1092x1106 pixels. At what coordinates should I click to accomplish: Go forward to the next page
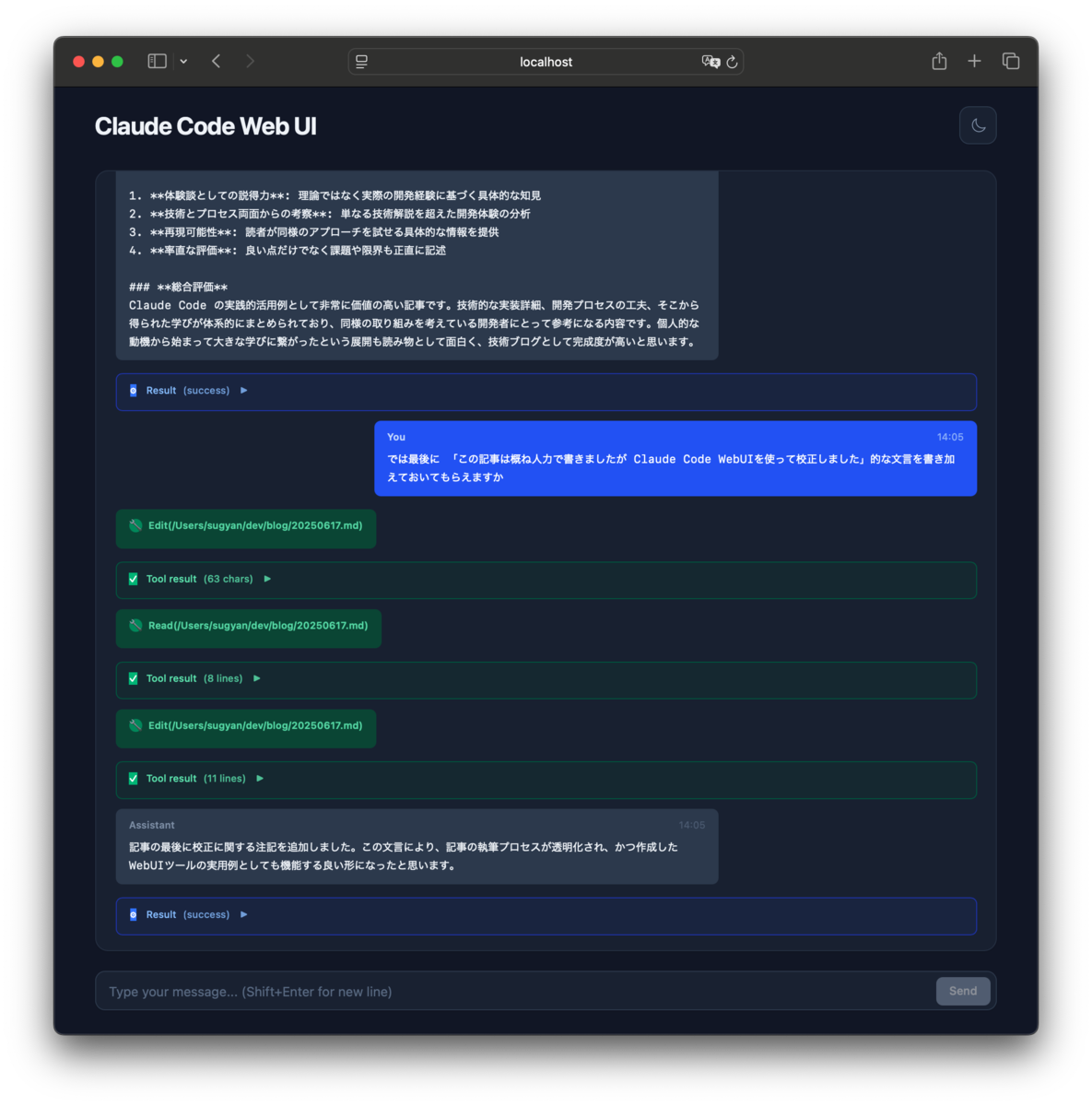[x=250, y=61]
